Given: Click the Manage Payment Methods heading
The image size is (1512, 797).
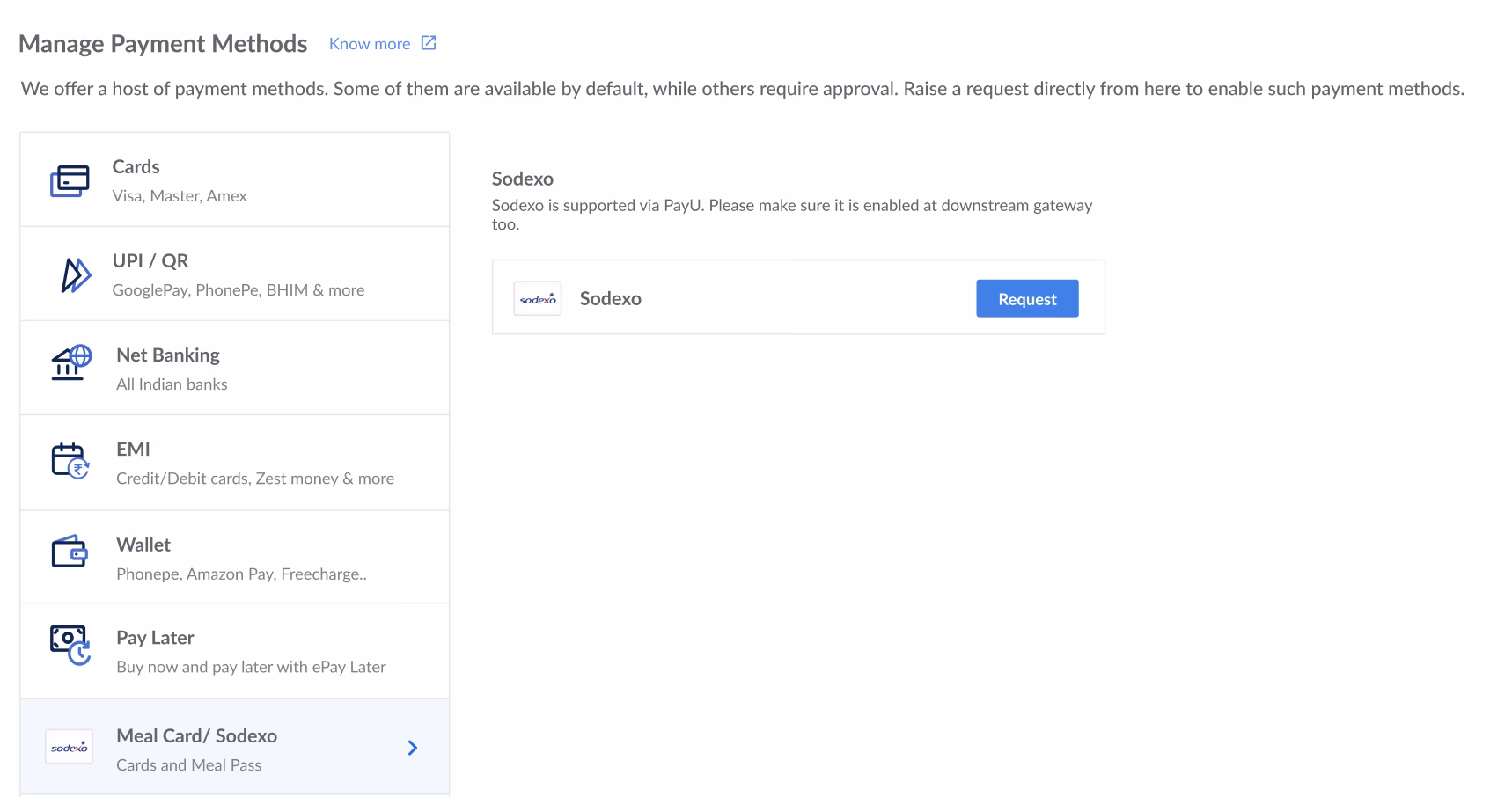Looking at the screenshot, I should coord(163,44).
